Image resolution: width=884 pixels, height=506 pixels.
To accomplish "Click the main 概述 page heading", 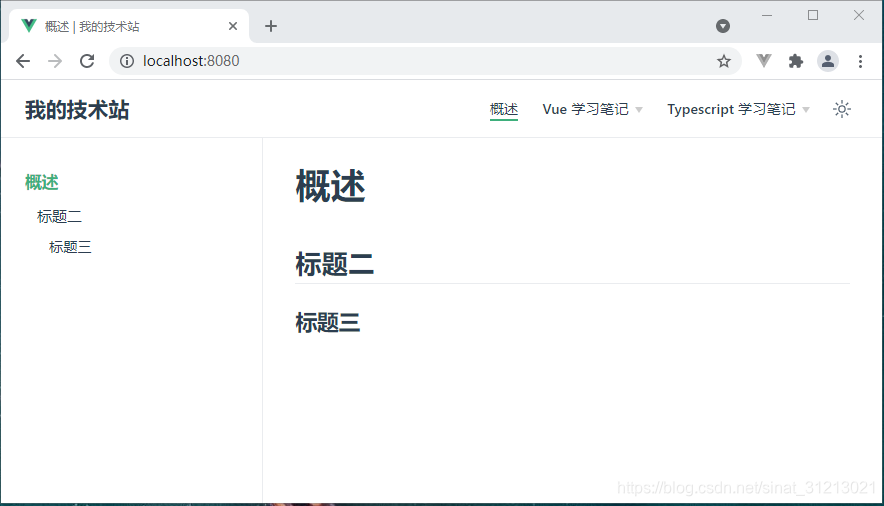I will pyautogui.click(x=330, y=186).
